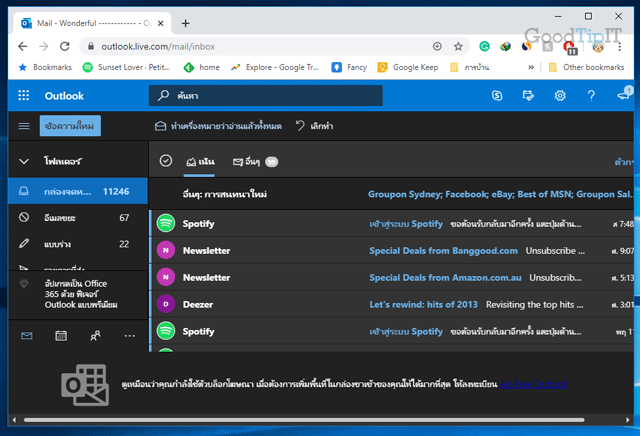The width and height of the screenshot is (640, 436).
Task: Click the horizontal scrollbar thumb
Action: pyautogui.click(x=304, y=420)
